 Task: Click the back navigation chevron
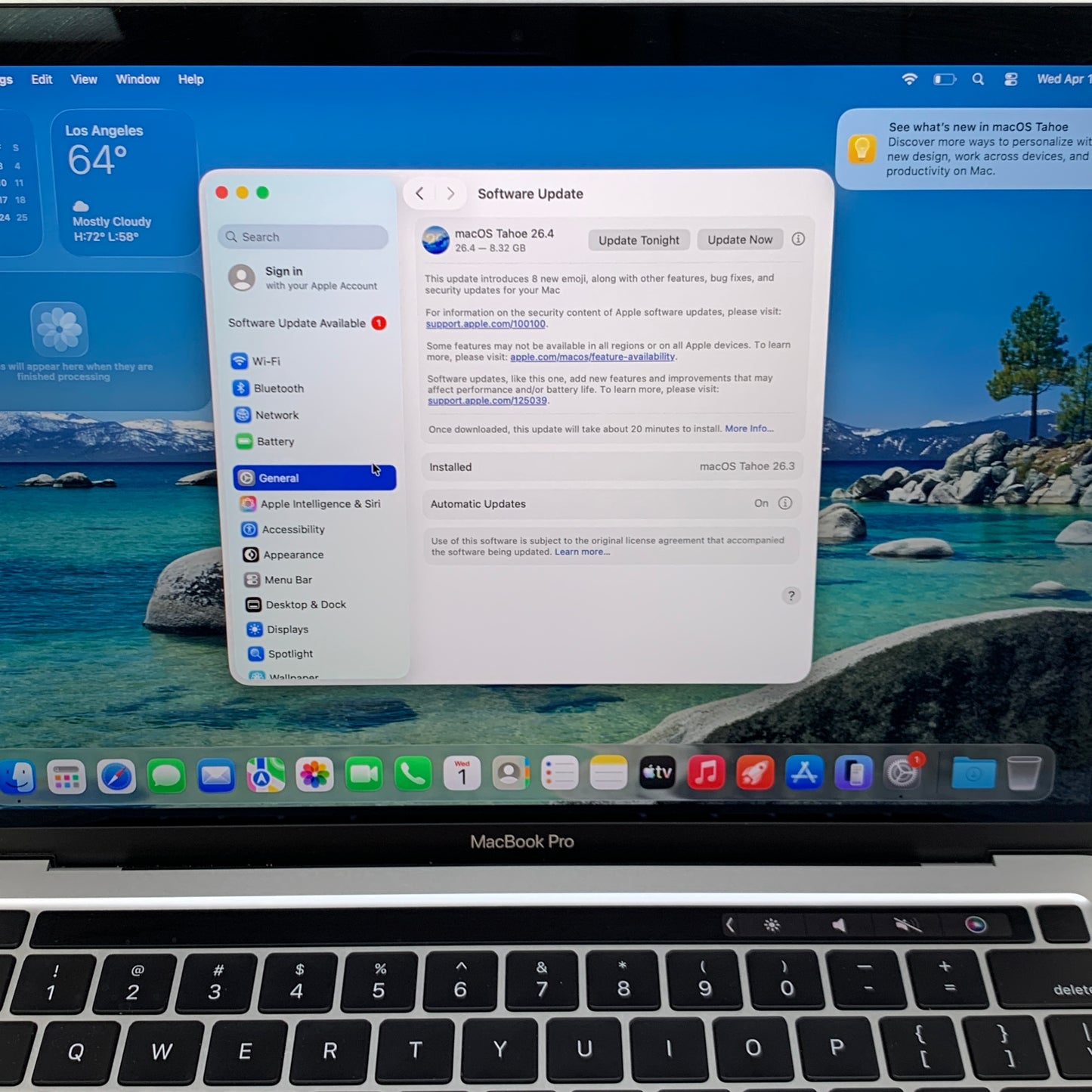point(419,193)
